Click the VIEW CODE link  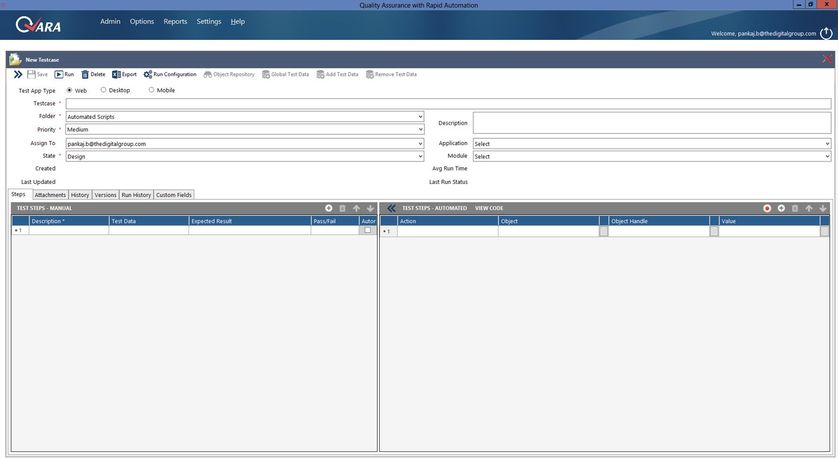click(x=489, y=208)
